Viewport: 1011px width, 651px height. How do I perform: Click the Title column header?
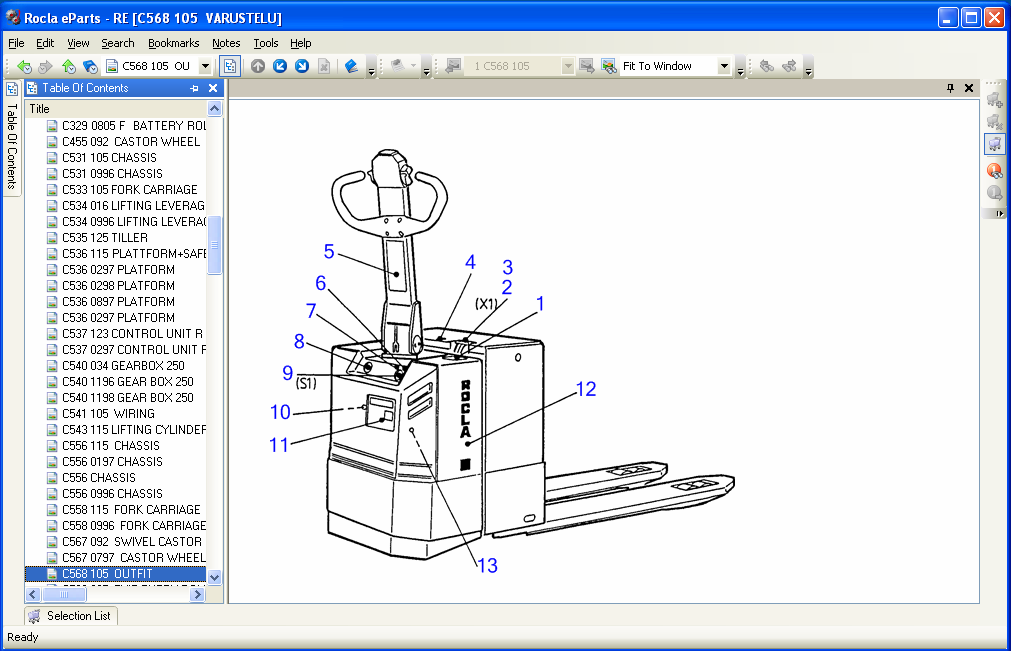[x=116, y=109]
